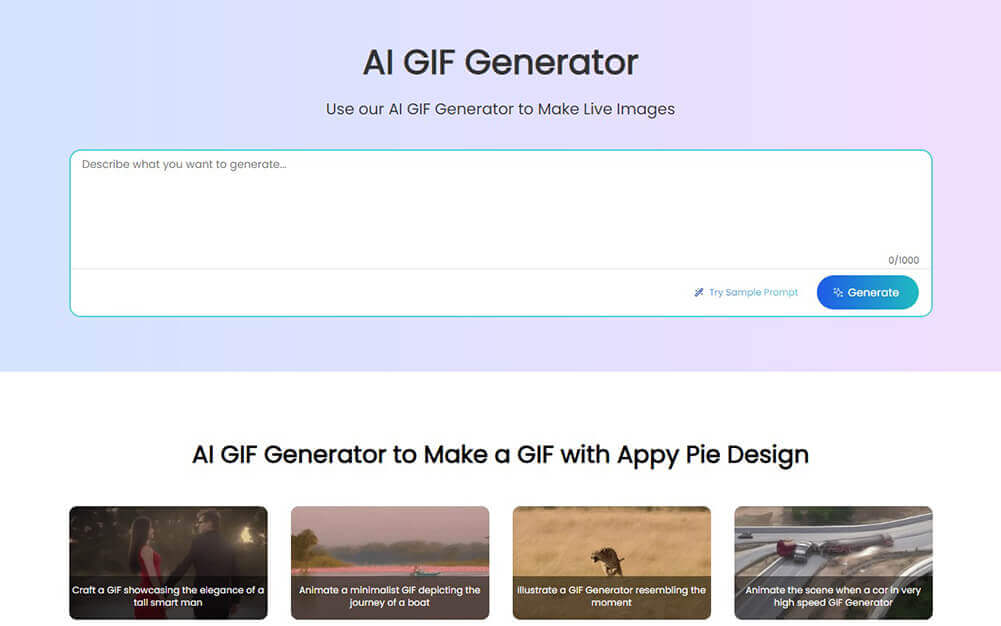Click 'Illustrate a GIF Generator resembling the moment' caption
The width and height of the screenshot is (1001, 626).
coord(611,596)
